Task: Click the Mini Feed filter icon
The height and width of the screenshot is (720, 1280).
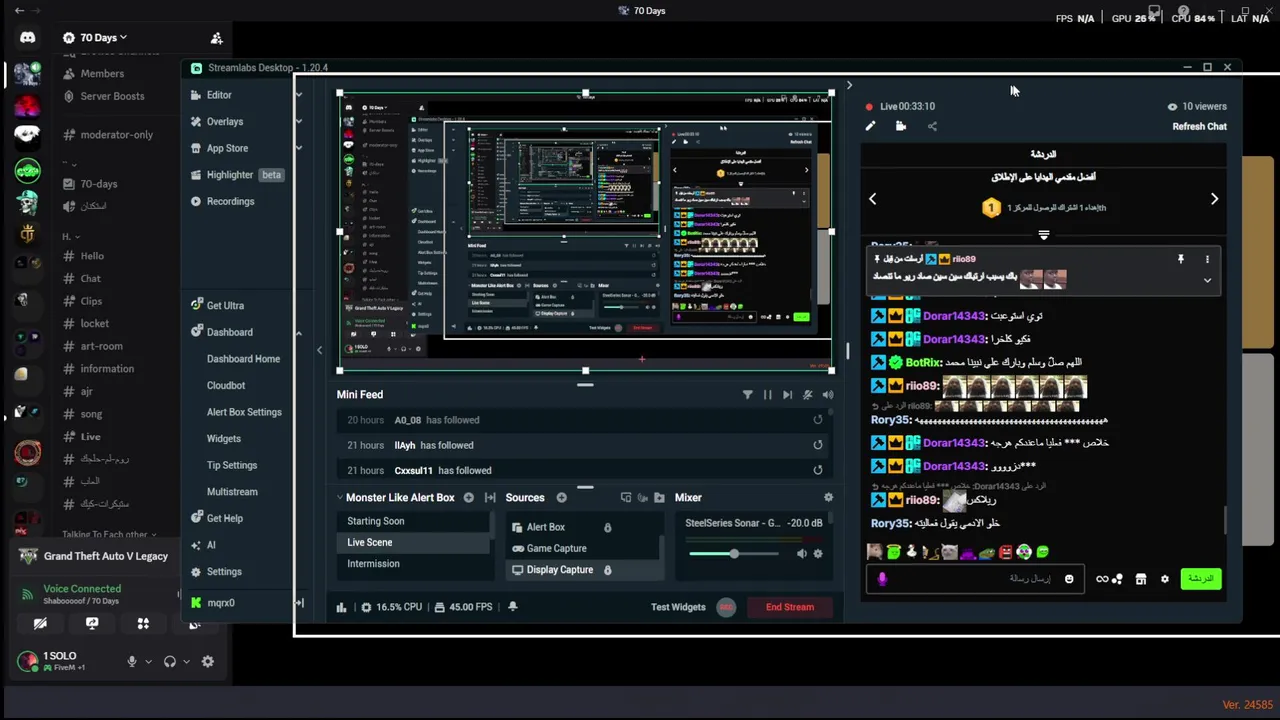Action: click(747, 395)
